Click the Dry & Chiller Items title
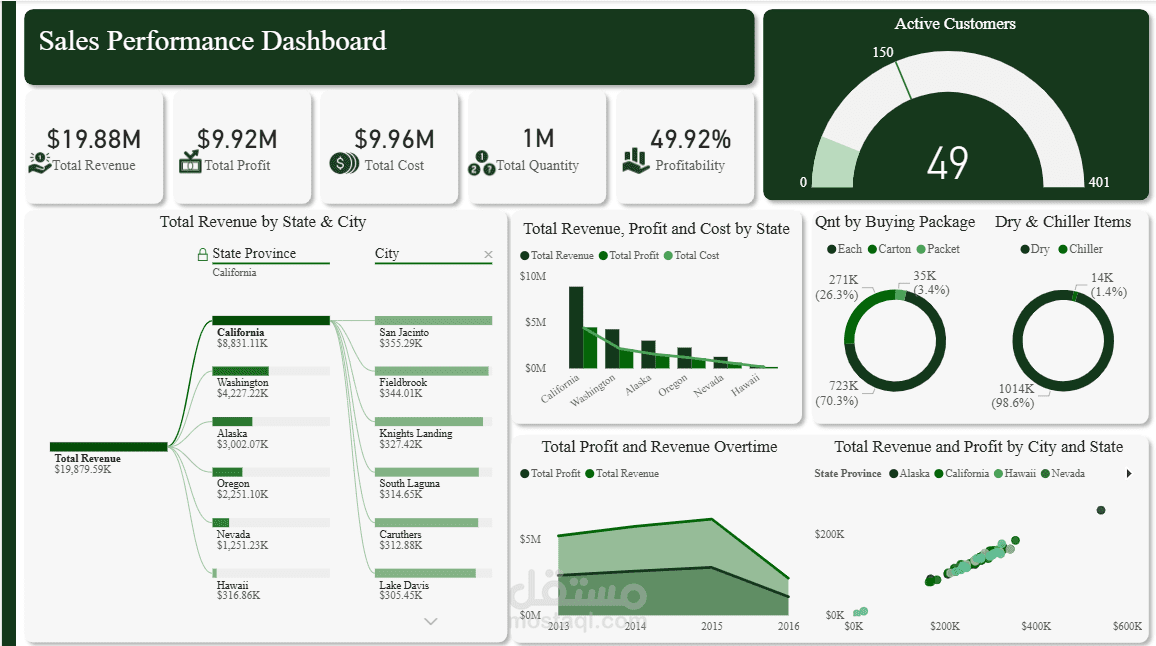Viewport: 1156px width, 646px height. 1062,222
